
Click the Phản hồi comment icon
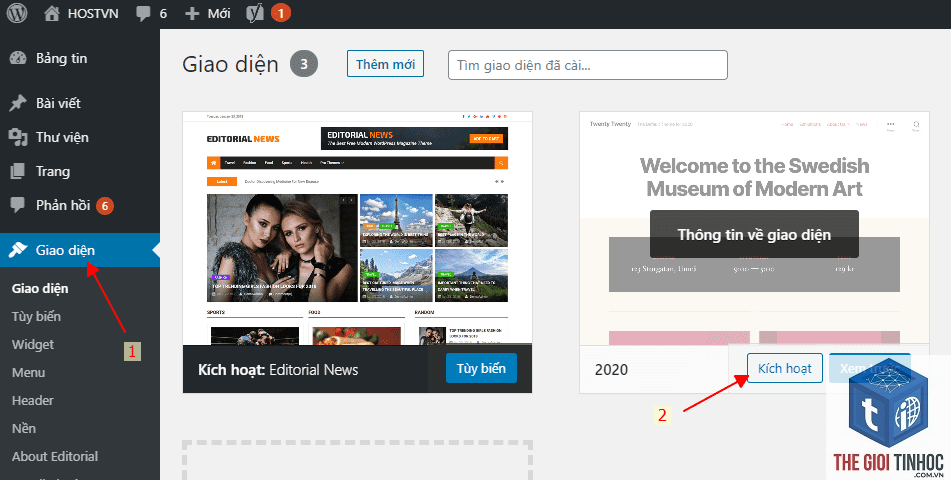coord(18,205)
